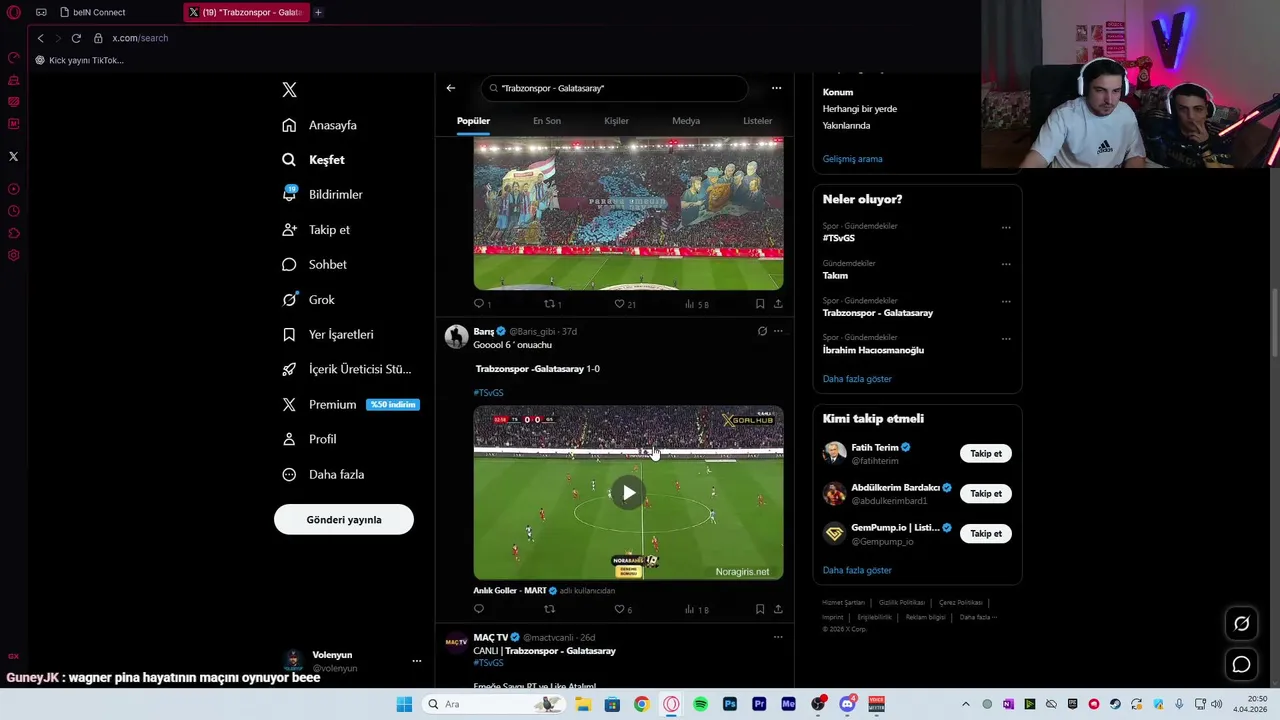Open Spotify from the taskbar
Viewport: 1280px width, 720px height.
[x=700, y=704]
